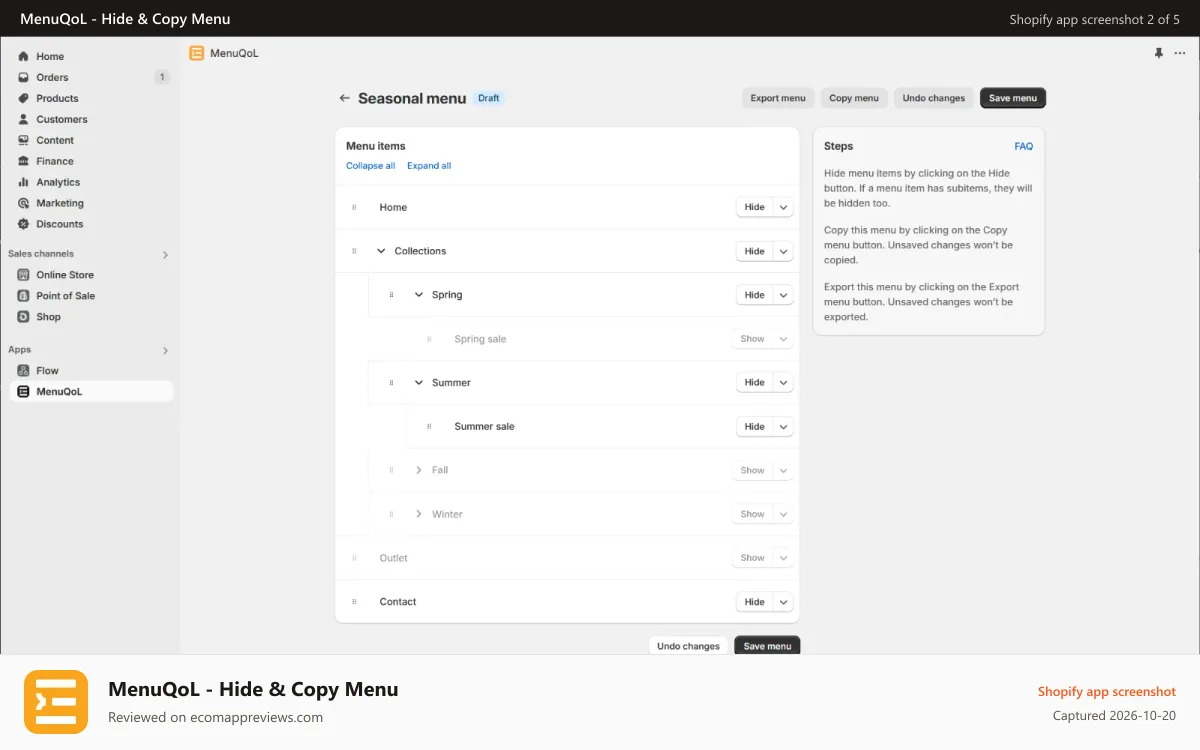This screenshot has height=750, width=1200.
Task: Click the Point of Sale icon
Action: 24,296
